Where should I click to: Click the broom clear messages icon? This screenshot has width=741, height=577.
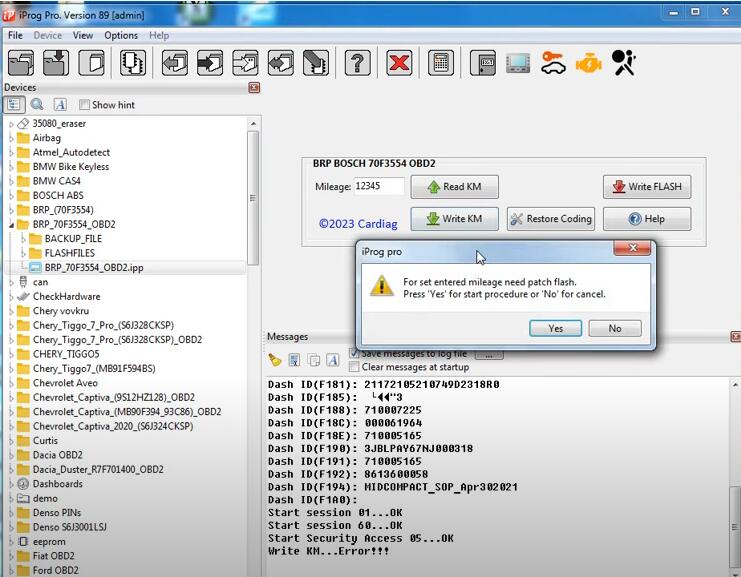[x=275, y=360]
